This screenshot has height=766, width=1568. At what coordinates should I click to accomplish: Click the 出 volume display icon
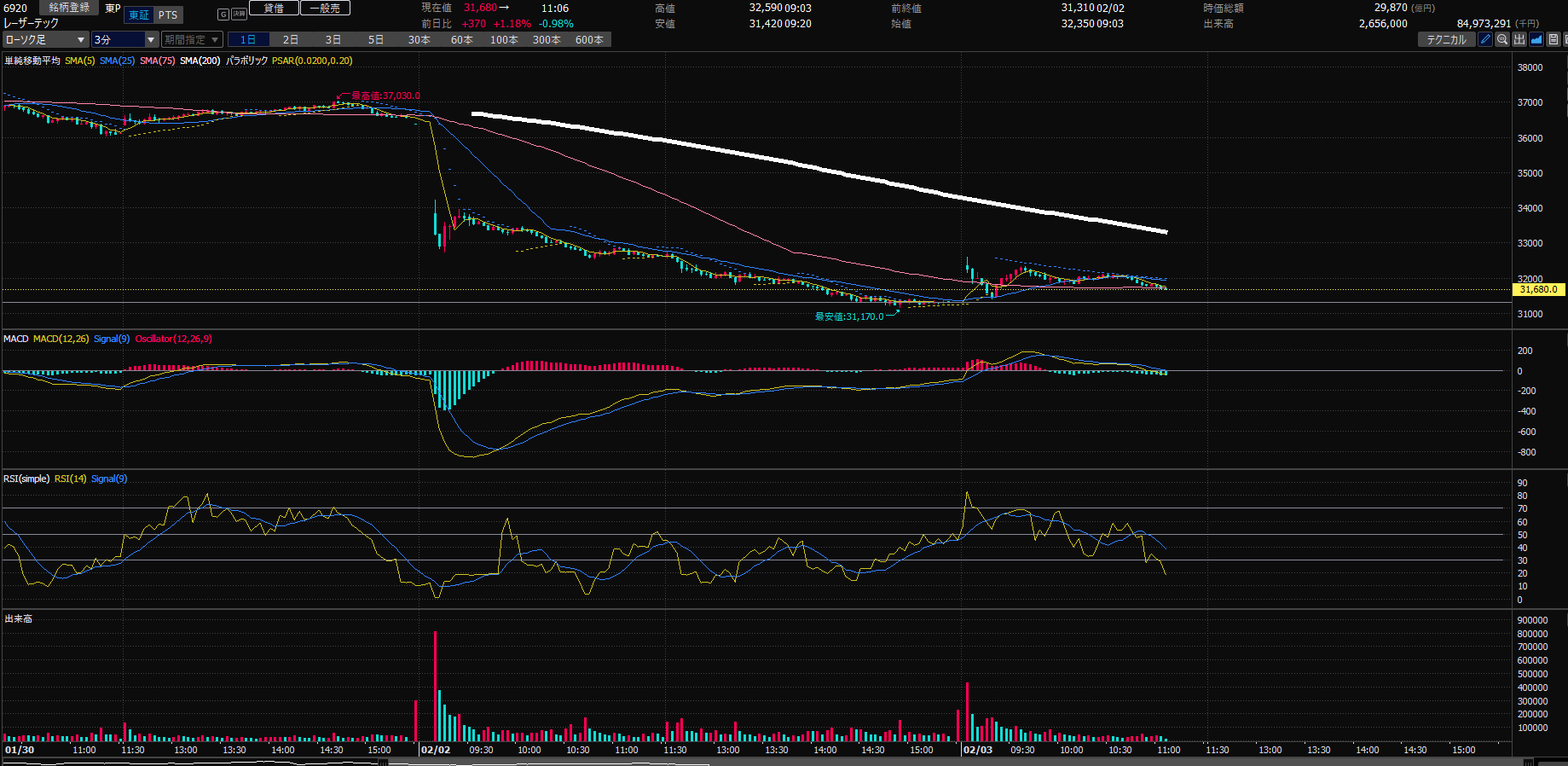[1519, 39]
